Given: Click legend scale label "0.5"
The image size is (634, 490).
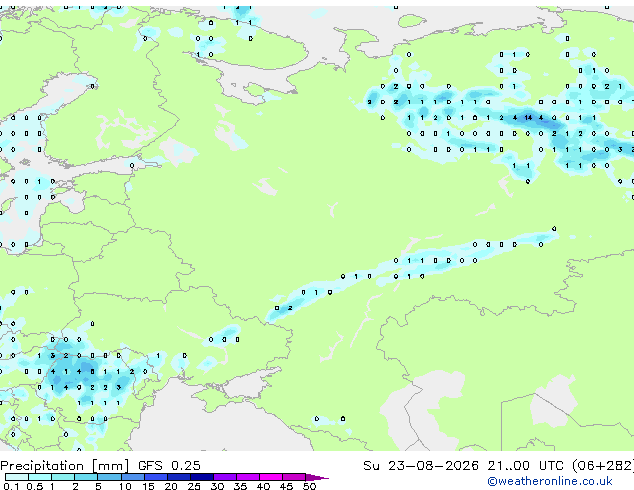Looking at the screenshot, I should [x=34, y=486].
